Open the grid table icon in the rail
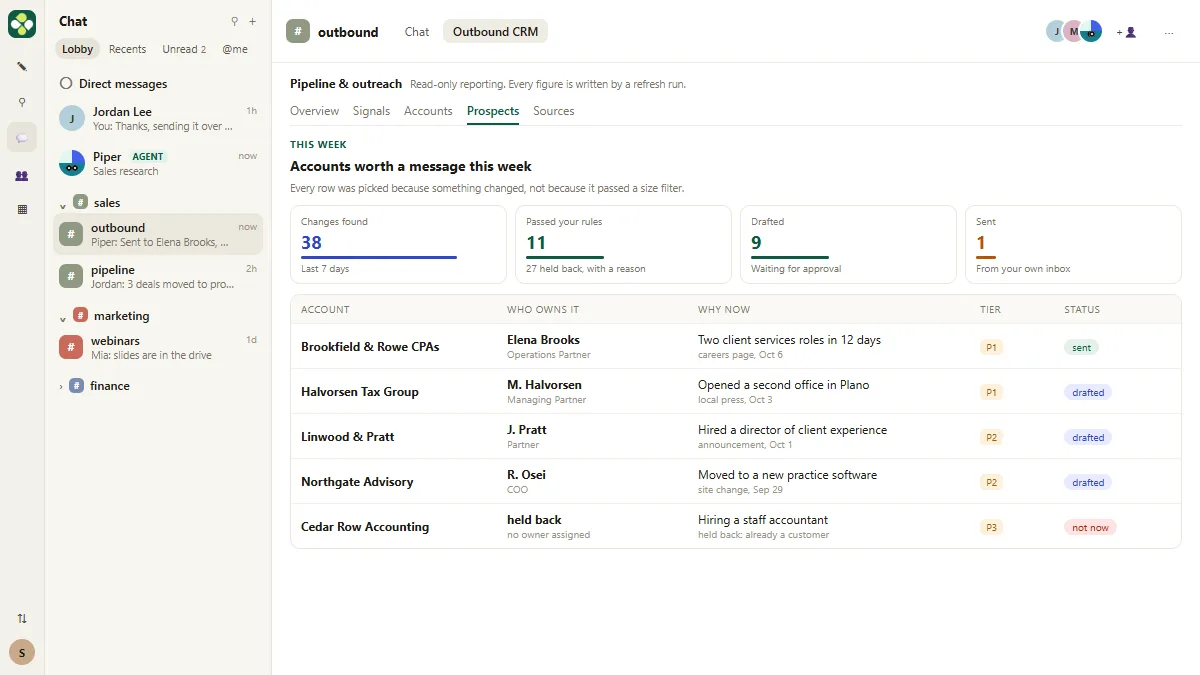This screenshot has width=1200, height=675. point(22,210)
